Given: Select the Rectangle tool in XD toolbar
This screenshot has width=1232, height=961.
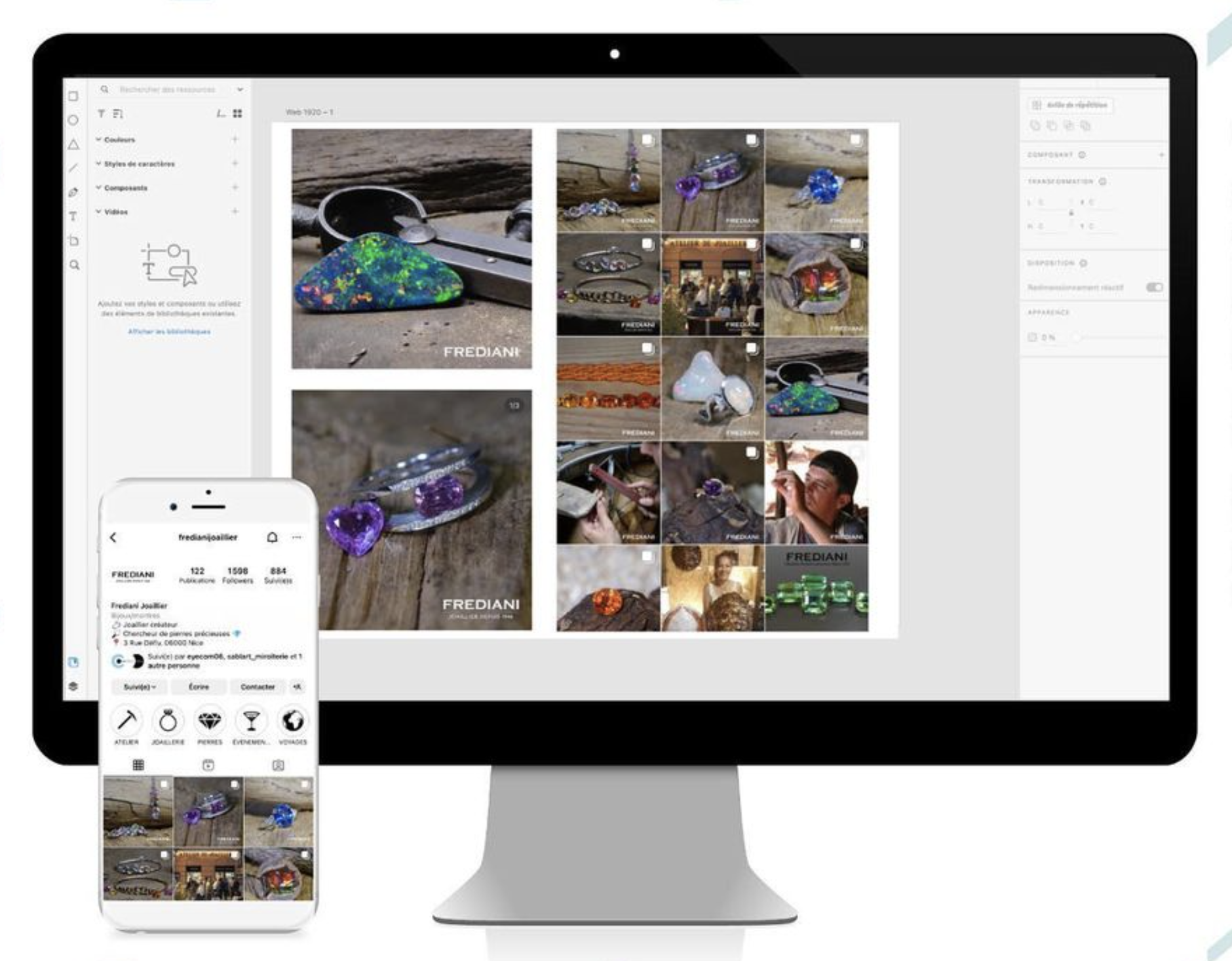Looking at the screenshot, I should pos(73,96).
